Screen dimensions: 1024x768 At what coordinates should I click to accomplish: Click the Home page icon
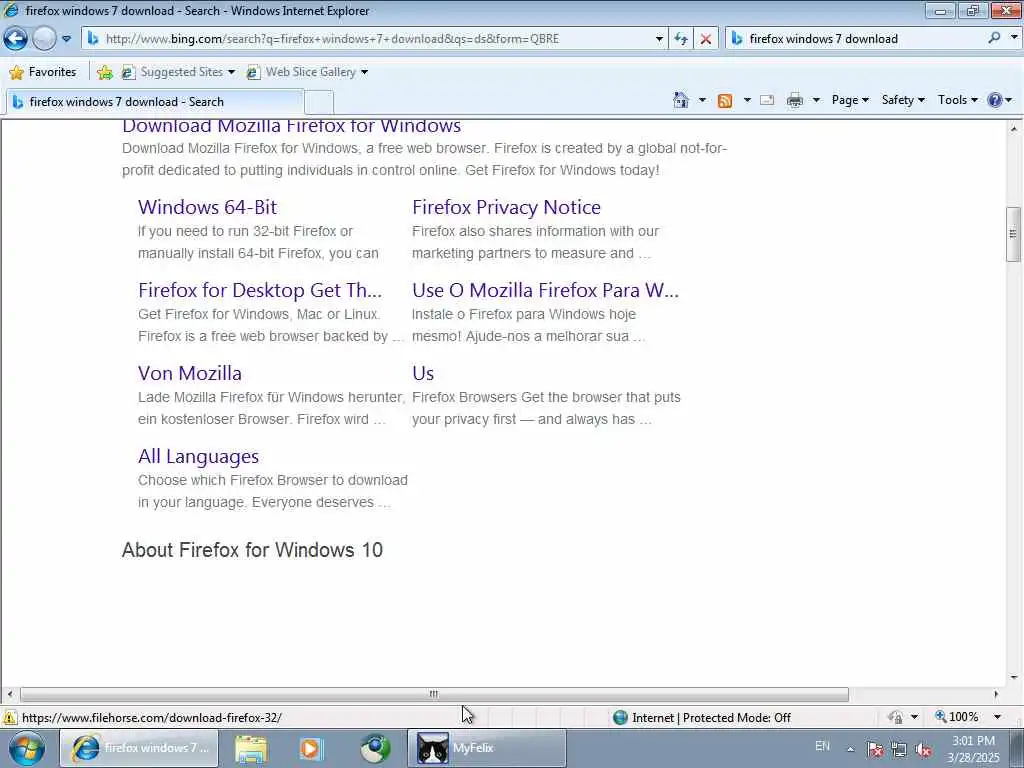pyautogui.click(x=680, y=100)
